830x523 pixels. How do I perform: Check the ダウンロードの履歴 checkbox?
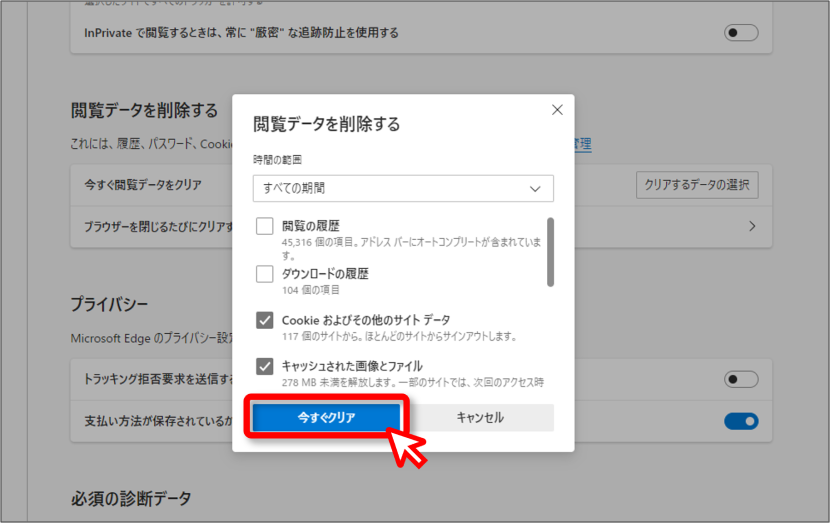click(265, 274)
